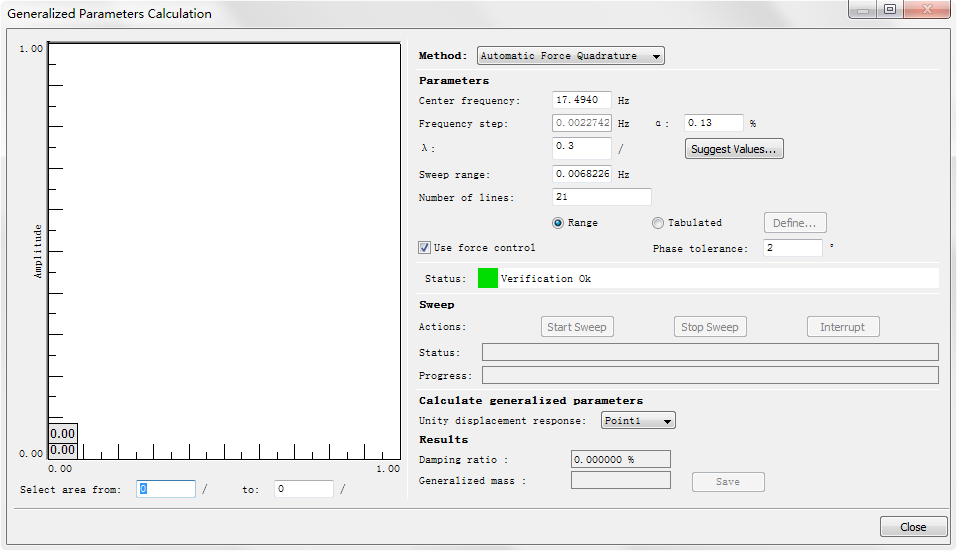The image size is (957, 551).
Task: Click the Sweep range input field
Action: [x=582, y=174]
